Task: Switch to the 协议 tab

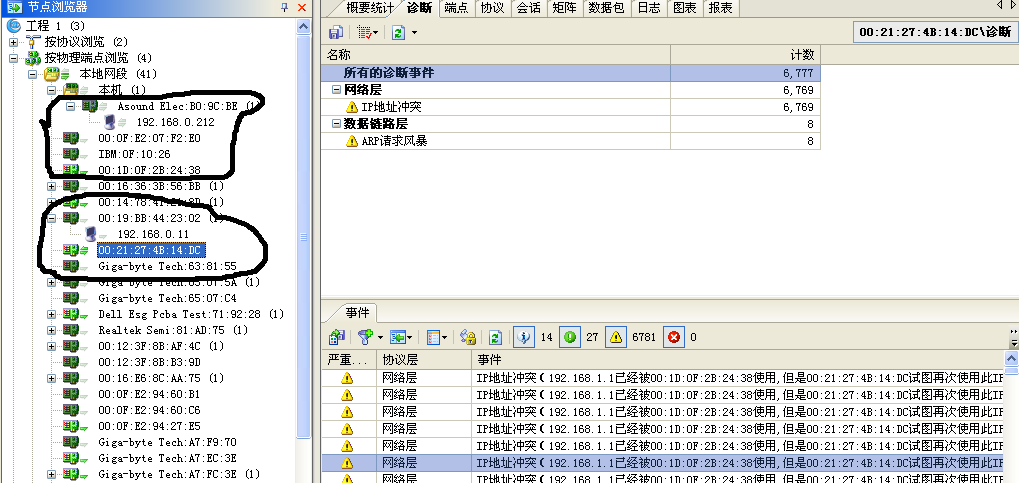Action: (x=491, y=8)
